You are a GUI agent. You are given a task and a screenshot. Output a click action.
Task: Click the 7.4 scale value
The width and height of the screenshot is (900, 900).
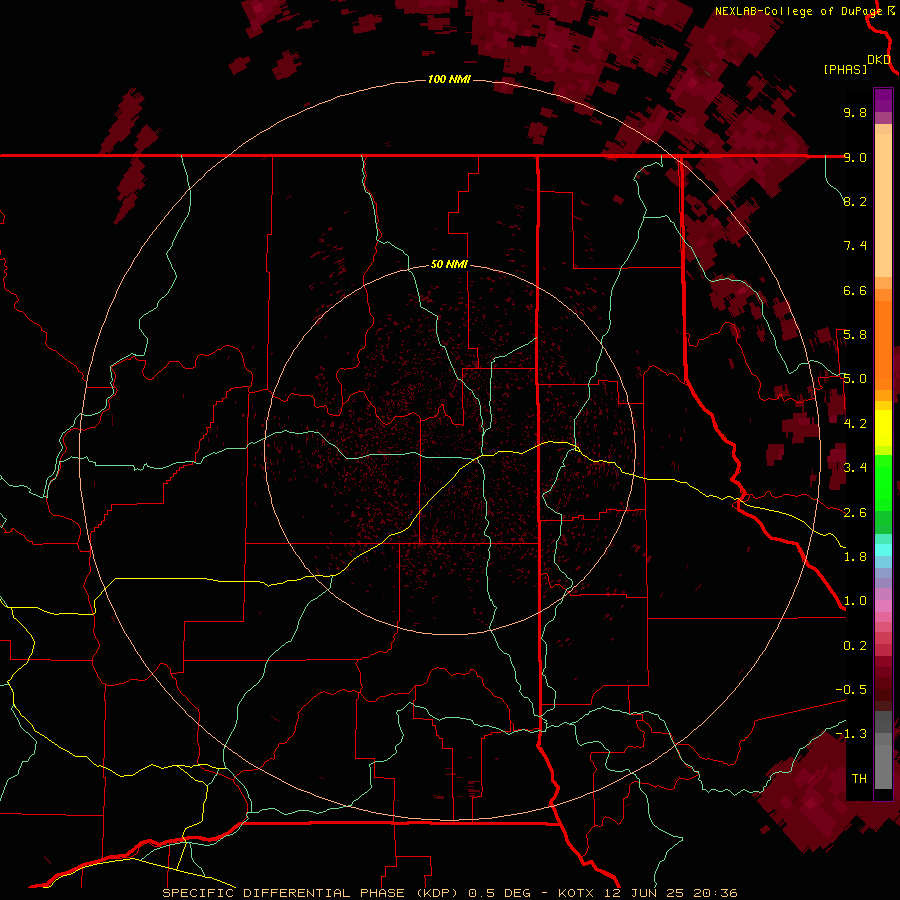[x=855, y=246]
